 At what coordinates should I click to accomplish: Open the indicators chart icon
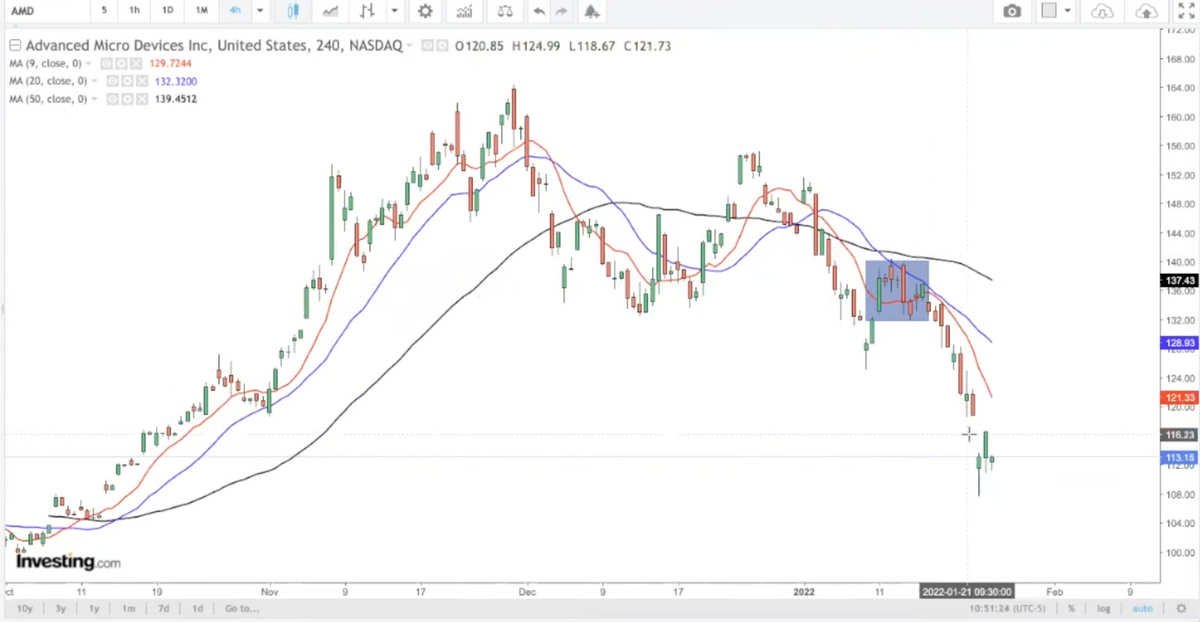pyautogui.click(x=463, y=11)
